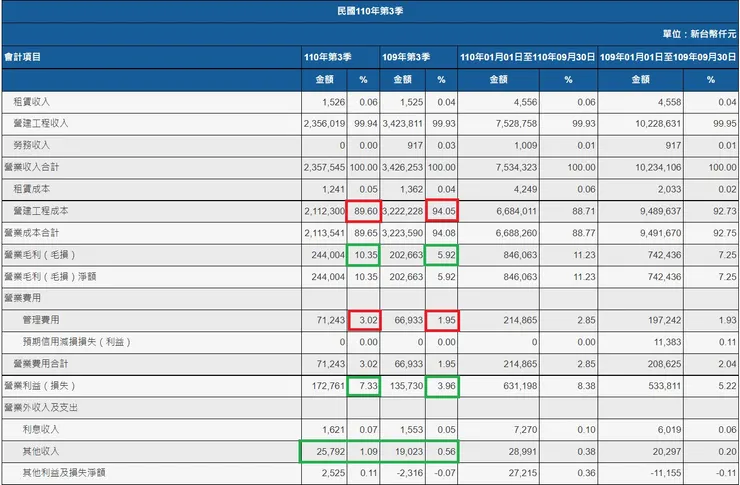Click red-boxed 94.05 cost percentage cell
This screenshot has width=740, height=485.
pos(442,211)
